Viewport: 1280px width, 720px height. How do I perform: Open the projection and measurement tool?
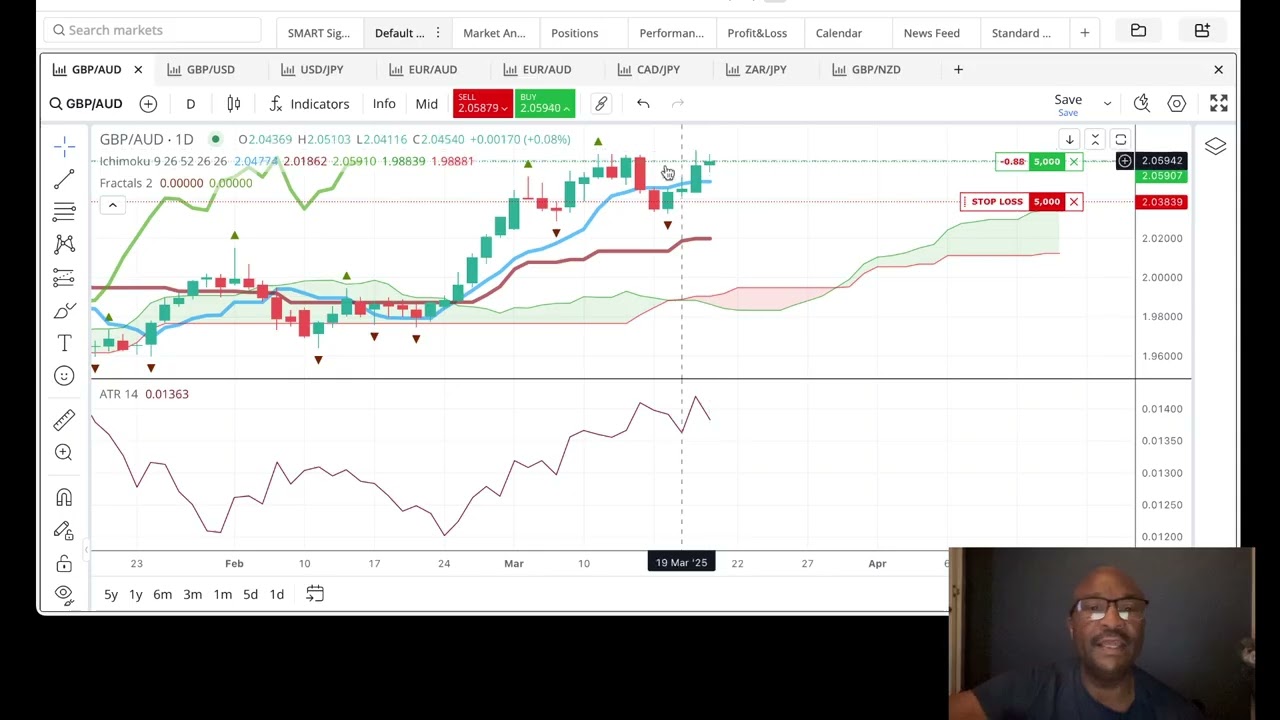(x=64, y=277)
